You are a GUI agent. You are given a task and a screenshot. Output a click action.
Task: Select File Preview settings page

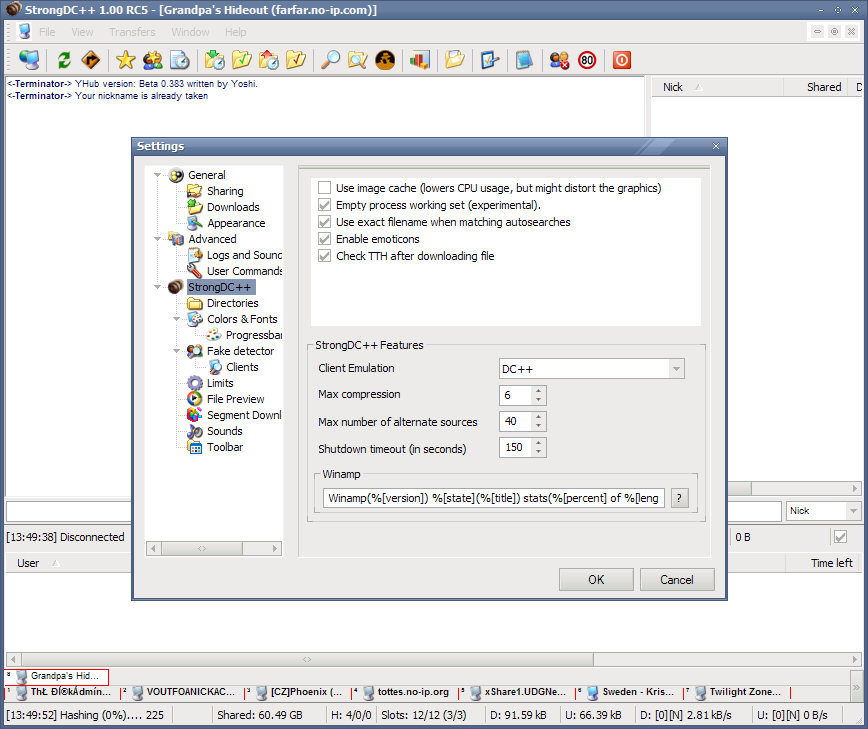(235, 399)
